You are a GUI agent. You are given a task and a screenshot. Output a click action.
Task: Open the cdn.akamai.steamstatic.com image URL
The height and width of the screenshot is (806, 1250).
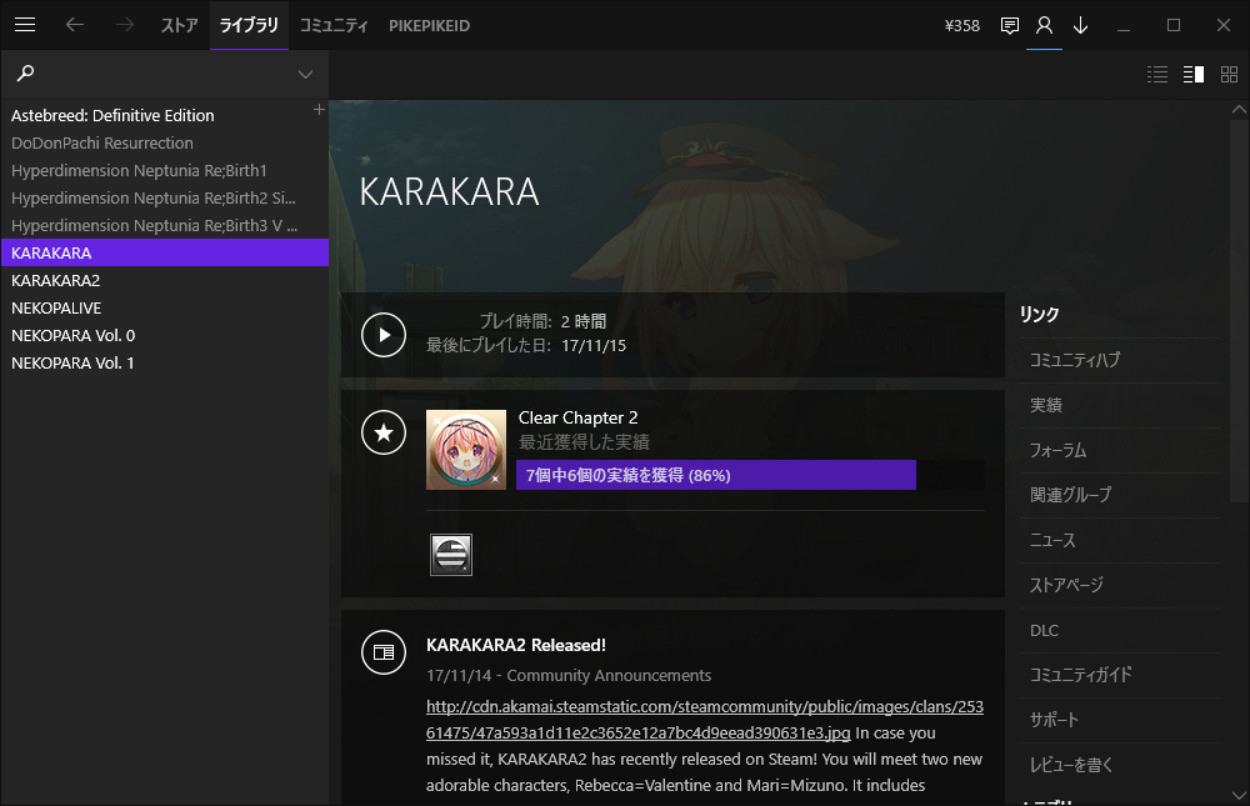click(705, 720)
